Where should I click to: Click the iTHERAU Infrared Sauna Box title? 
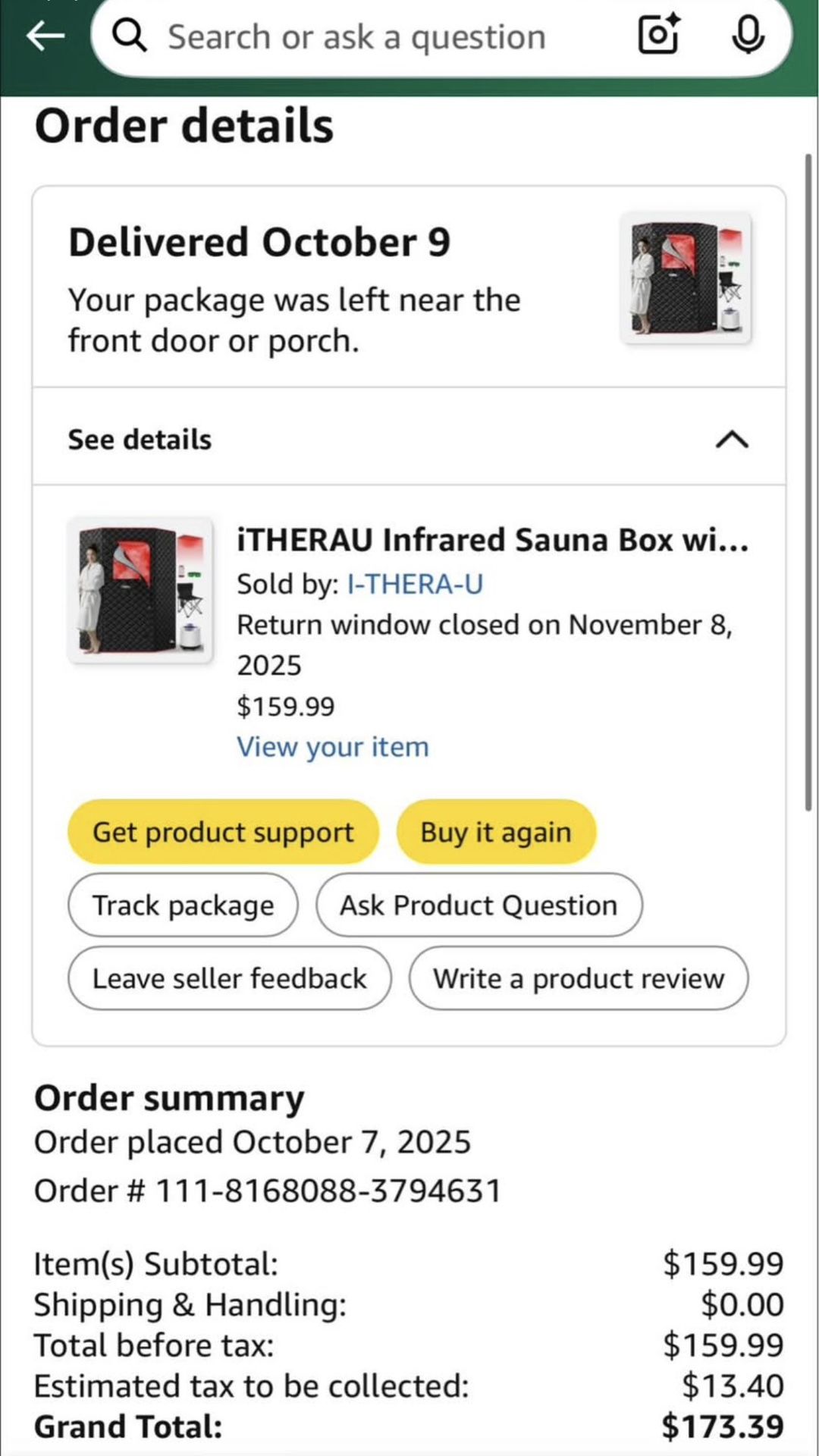pyautogui.click(x=492, y=540)
